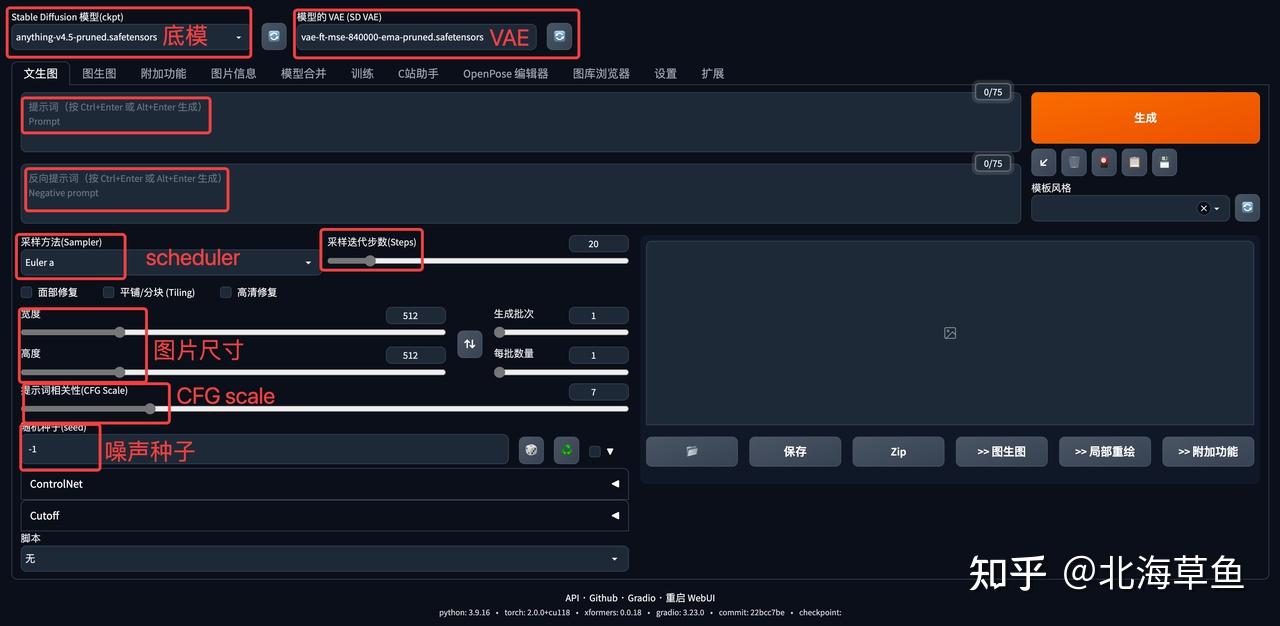This screenshot has width=1280, height=626.
Task: Send image to 局部重绘
Action: click(1105, 451)
